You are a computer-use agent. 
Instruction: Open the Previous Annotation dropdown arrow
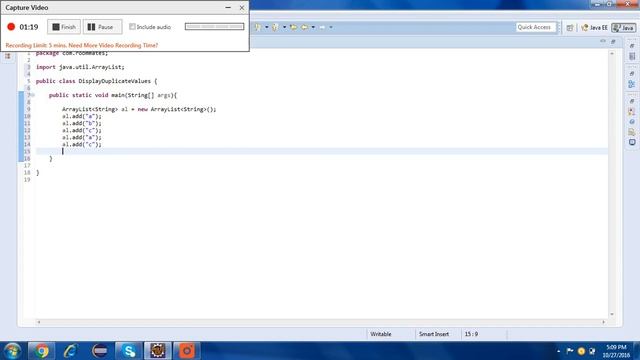(x=284, y=27)
